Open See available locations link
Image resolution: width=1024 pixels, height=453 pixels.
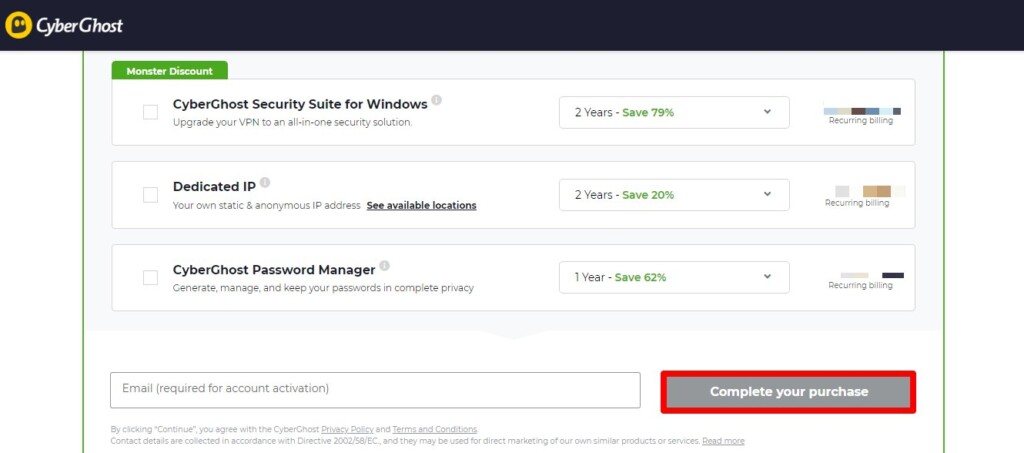(421, 205)
